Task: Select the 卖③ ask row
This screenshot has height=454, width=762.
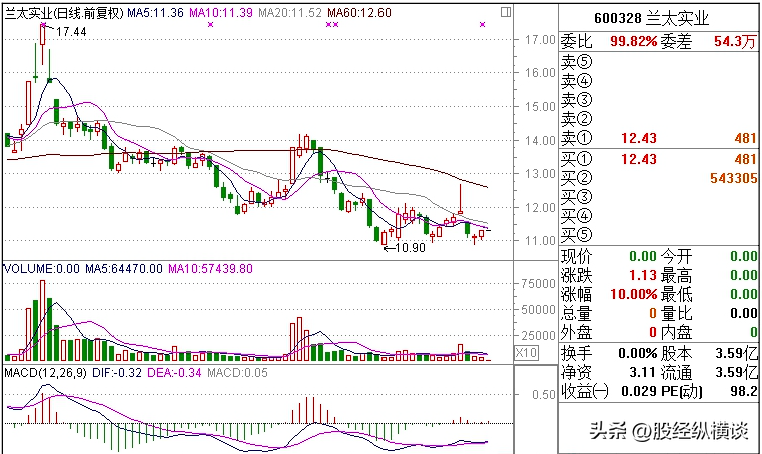Action: pos(659,100)
